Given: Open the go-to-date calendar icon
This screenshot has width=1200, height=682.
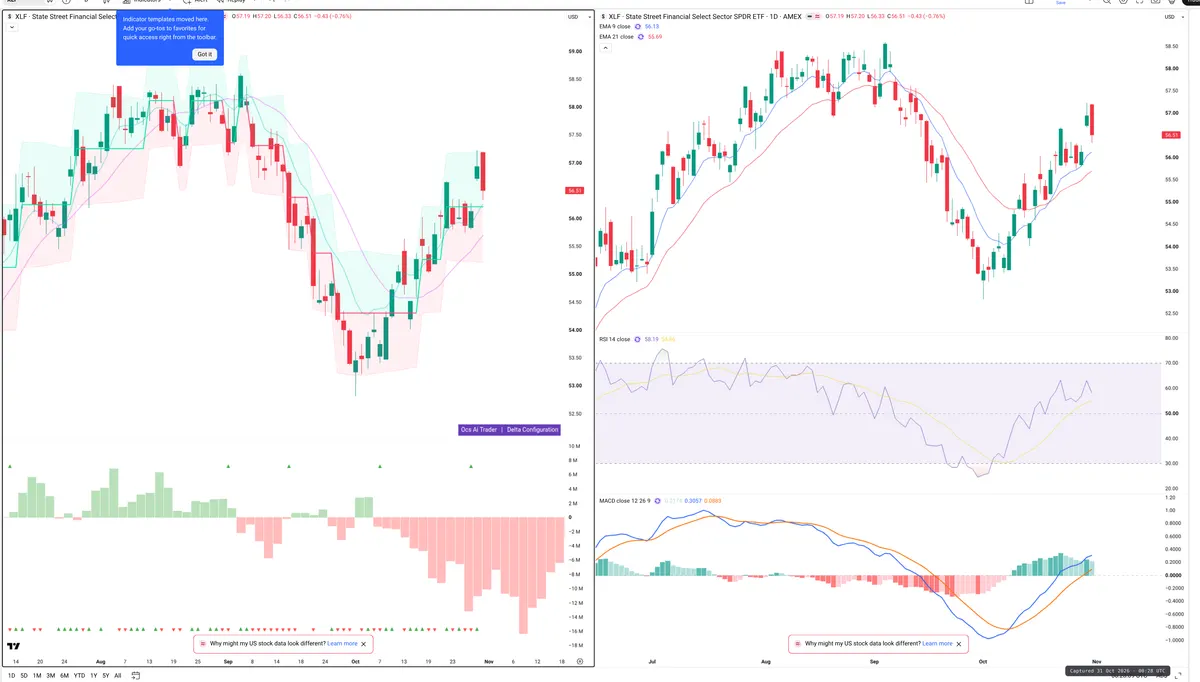Looking at the screenshot, I should [135, 676].
